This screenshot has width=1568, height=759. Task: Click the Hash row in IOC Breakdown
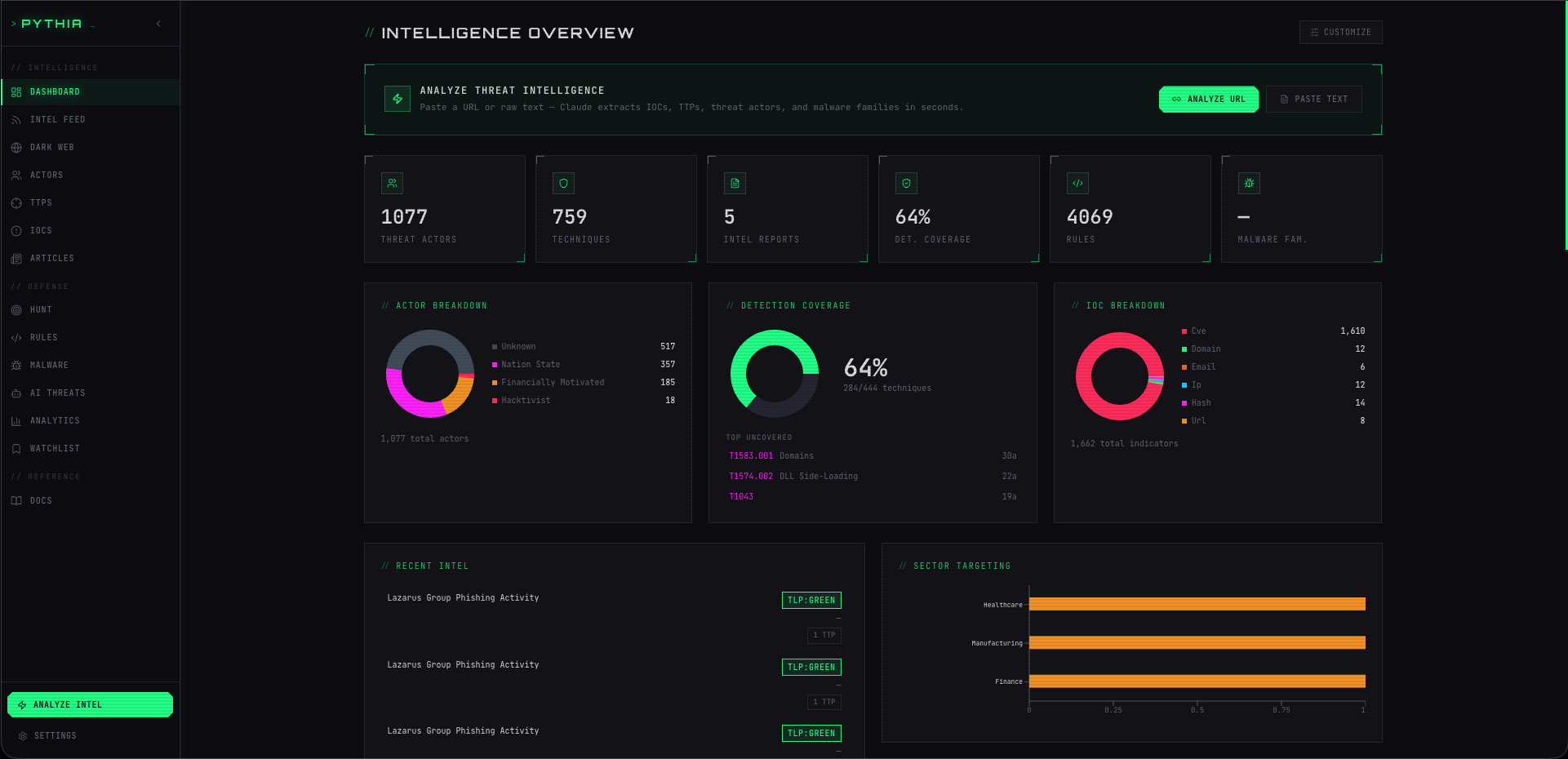tap(1273, 403)
